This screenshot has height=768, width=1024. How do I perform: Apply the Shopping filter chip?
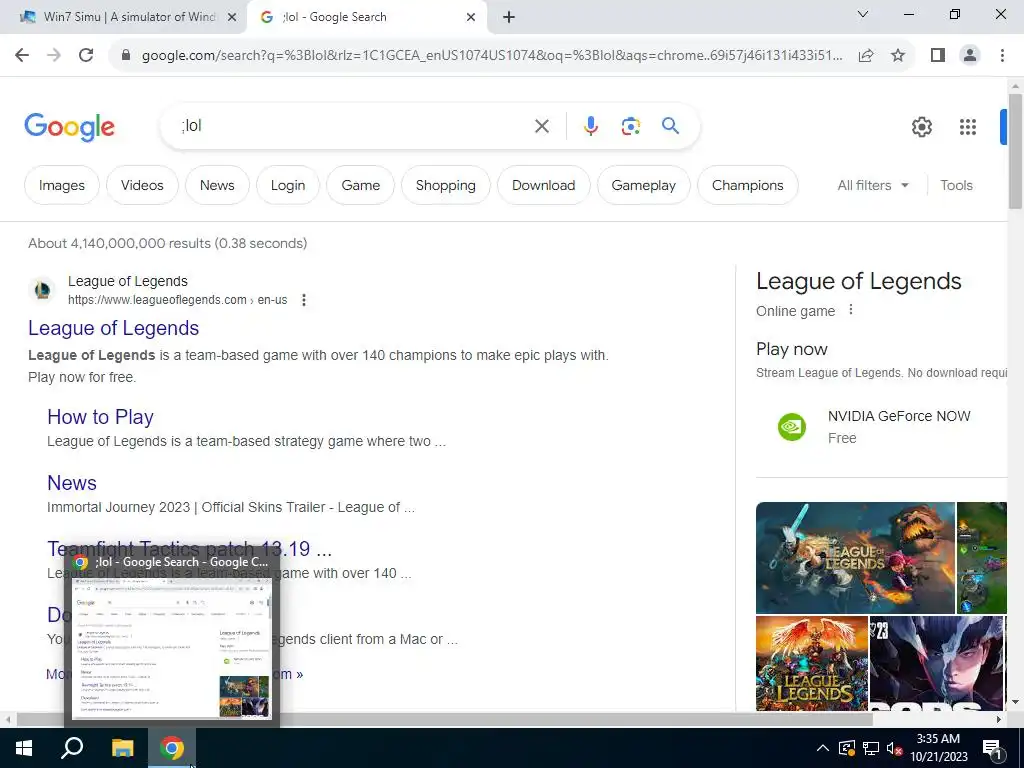(x=445, y=185)
